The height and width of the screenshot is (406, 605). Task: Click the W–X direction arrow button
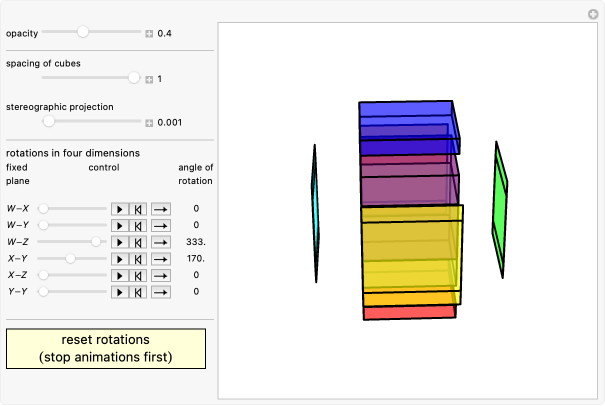(161, 208)
